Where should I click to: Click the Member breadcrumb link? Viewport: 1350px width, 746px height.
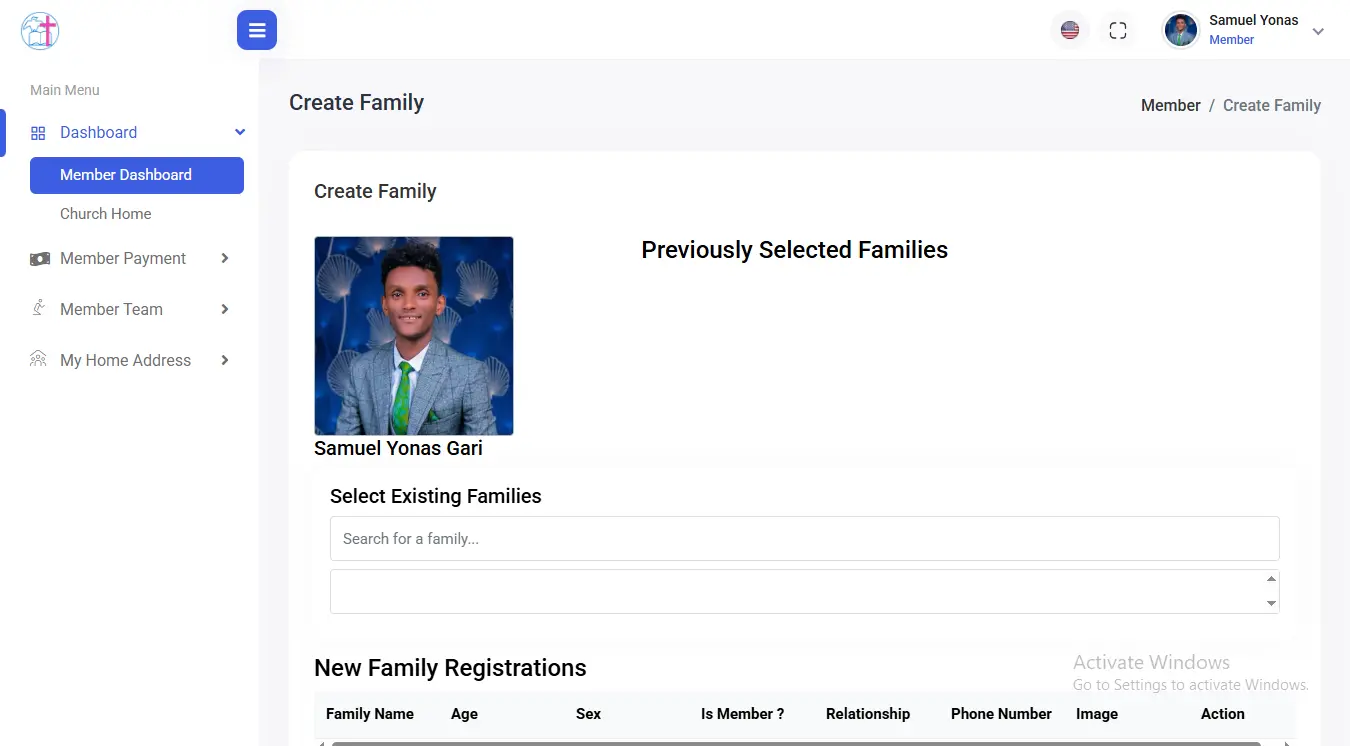[1170, 105]
